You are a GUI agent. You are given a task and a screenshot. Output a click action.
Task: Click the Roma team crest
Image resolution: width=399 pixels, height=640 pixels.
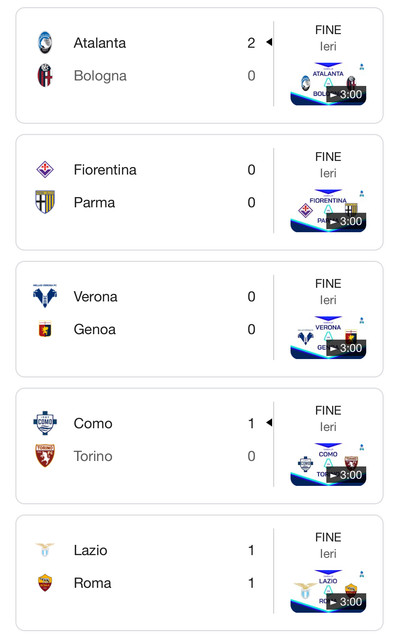[45, 583]
